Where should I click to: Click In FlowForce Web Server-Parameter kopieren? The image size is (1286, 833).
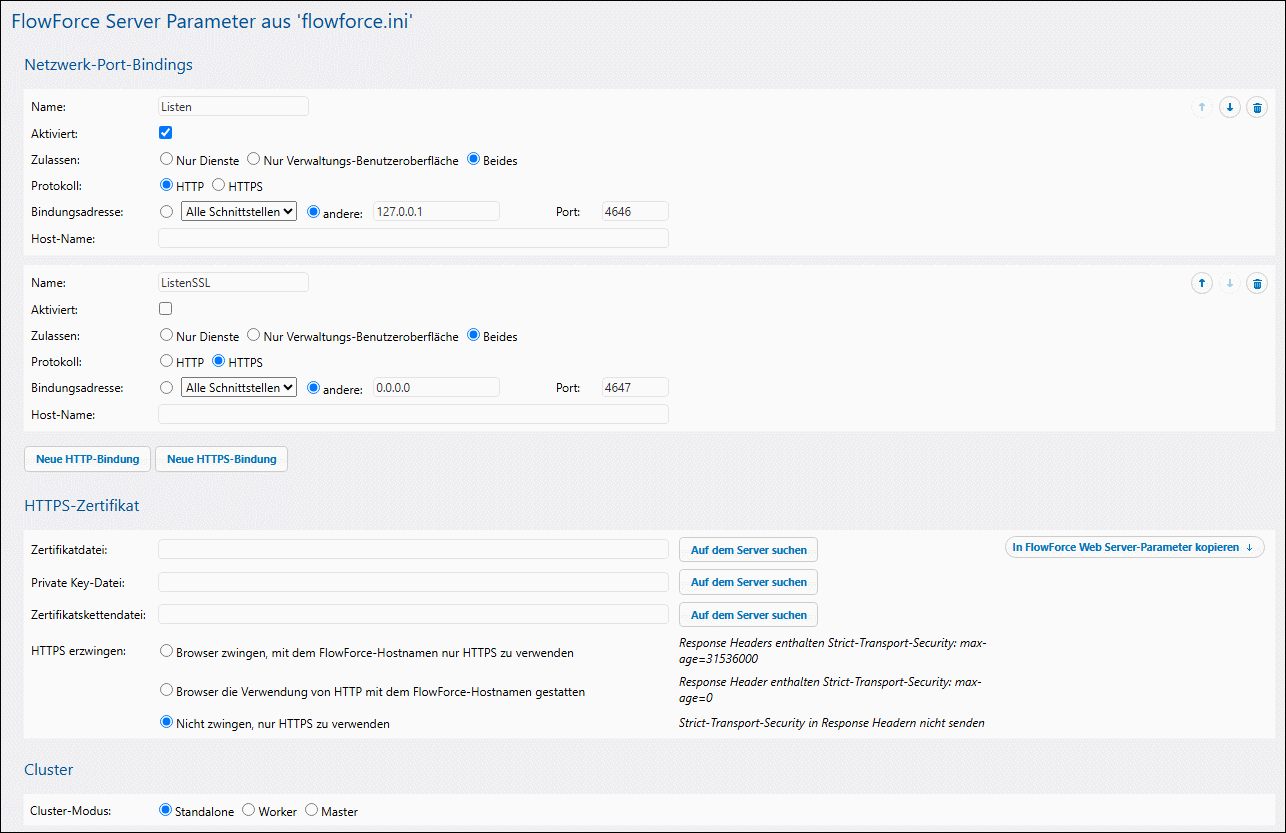(1134, 547)
